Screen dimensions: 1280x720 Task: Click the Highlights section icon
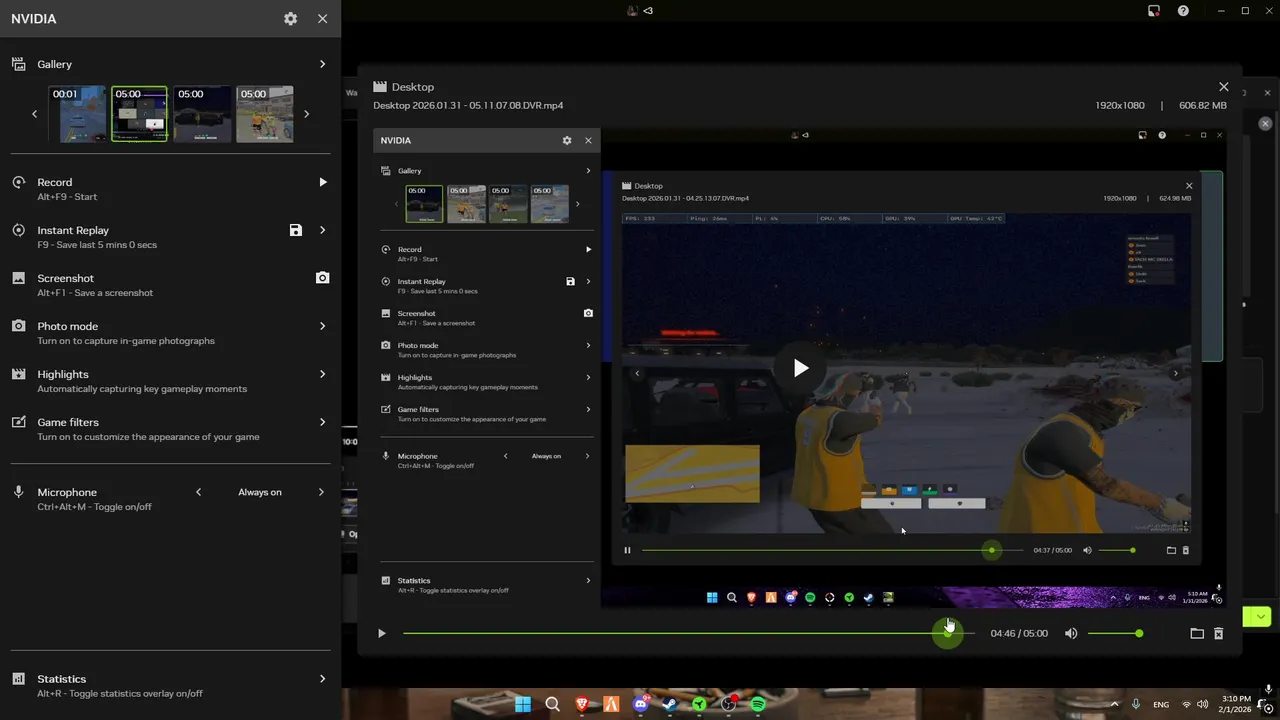point(18,374)
